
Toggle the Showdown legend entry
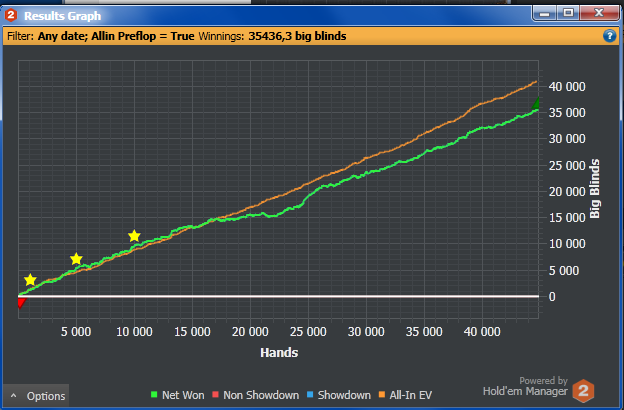click(x=339, y=395)
